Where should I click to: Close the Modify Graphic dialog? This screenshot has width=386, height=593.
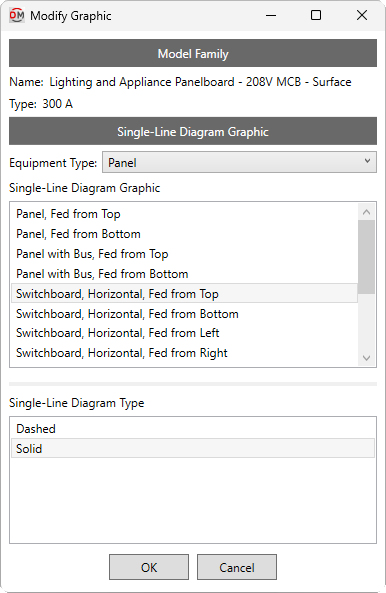coord(362,16)
